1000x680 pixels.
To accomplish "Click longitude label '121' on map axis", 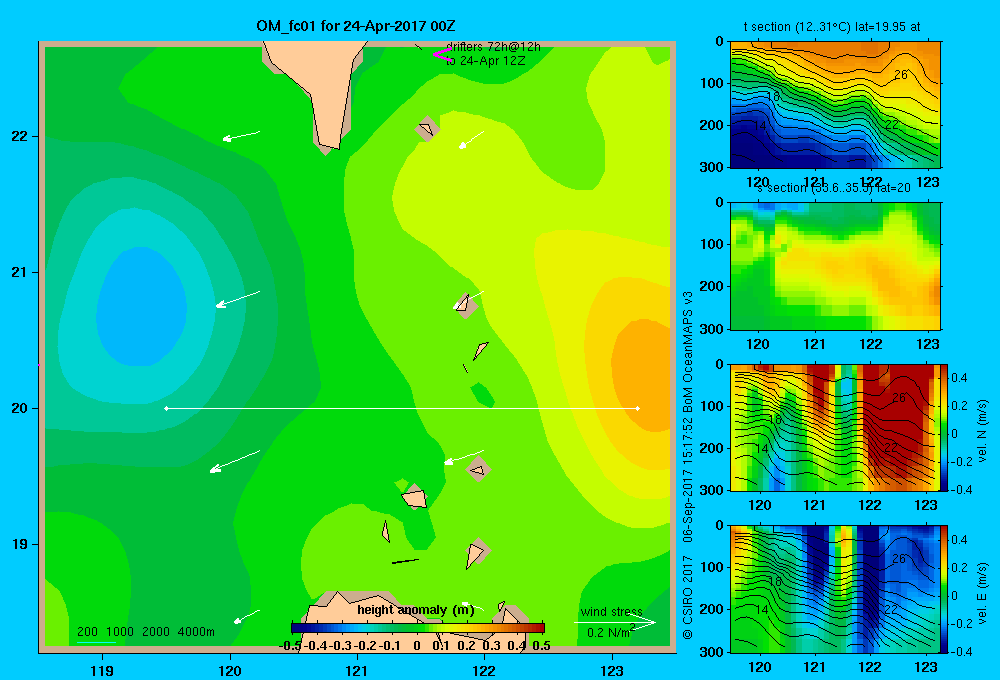I will (x=357, y=670).
